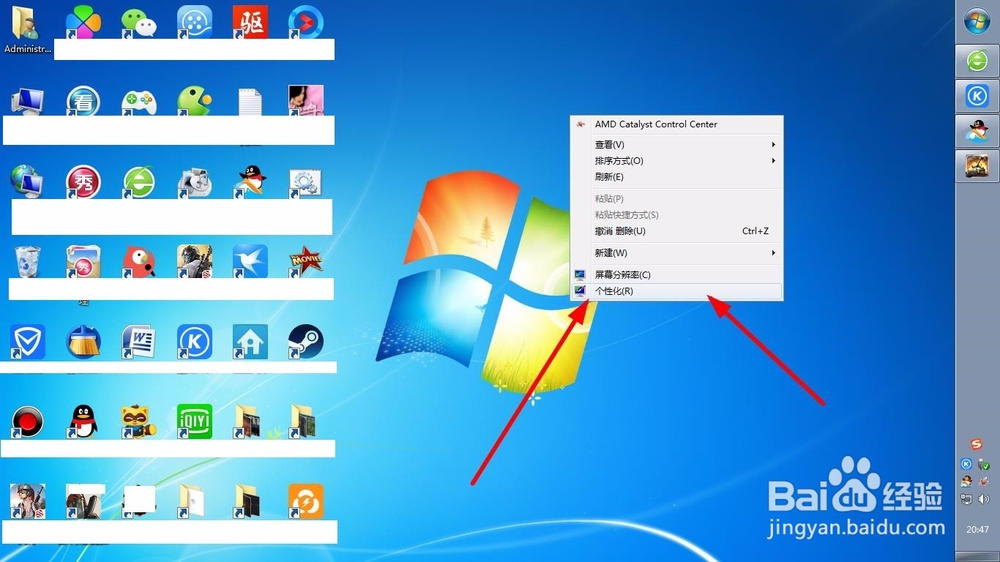Viewport: 1000px width, 562px height.
Task: Launch the red Movie star shortcut
Action: click(305, 262)
